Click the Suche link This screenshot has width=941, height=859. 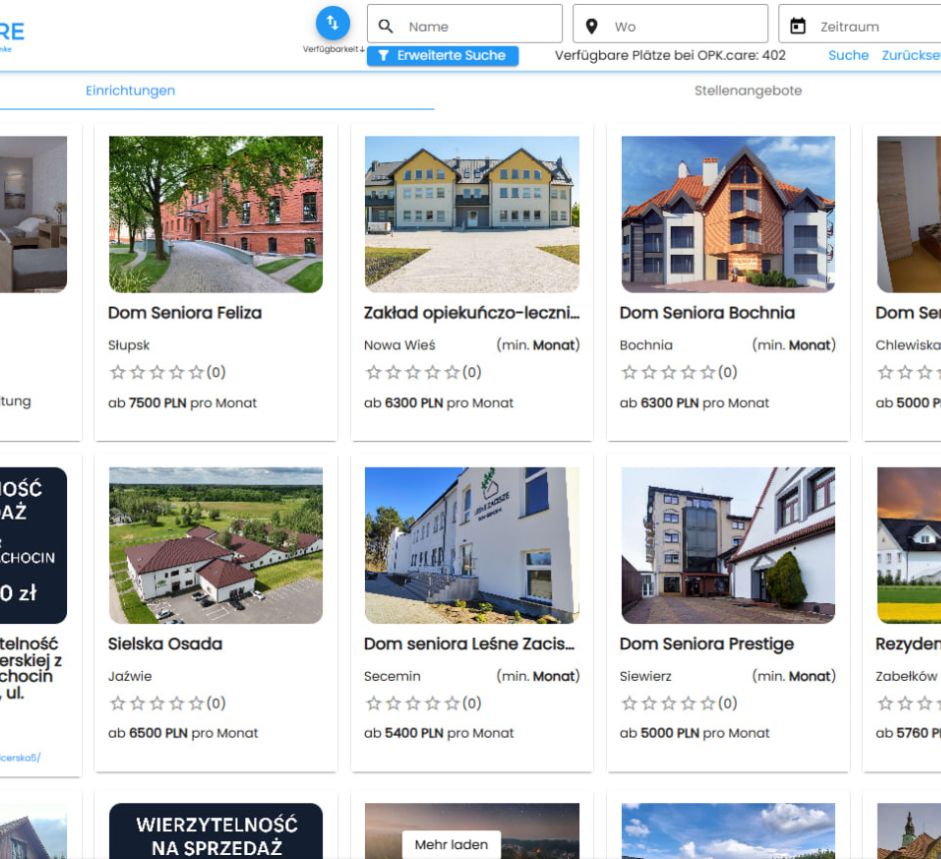click(x=848, y=56)
